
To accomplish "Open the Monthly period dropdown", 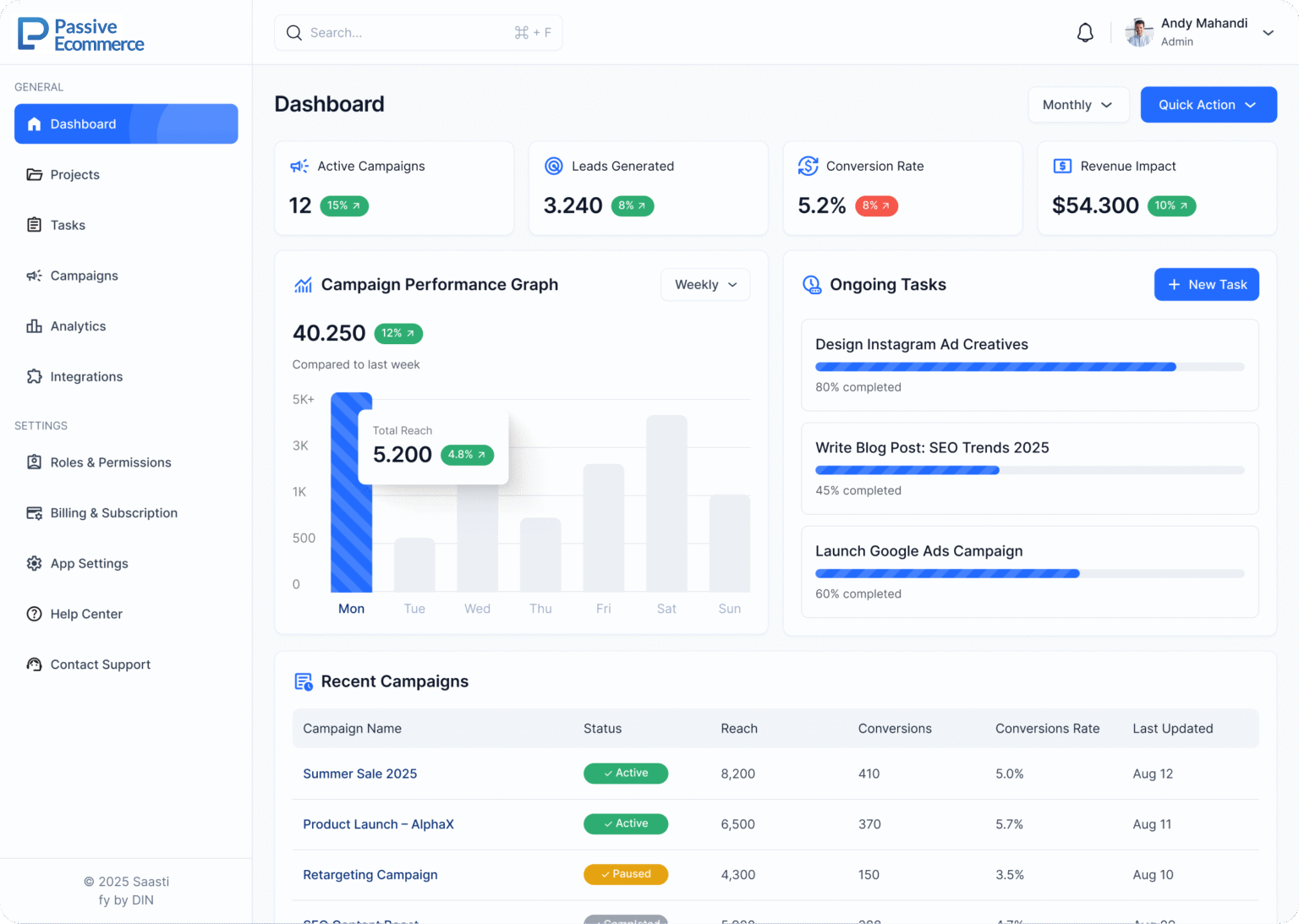I will tap(1078, 105).
